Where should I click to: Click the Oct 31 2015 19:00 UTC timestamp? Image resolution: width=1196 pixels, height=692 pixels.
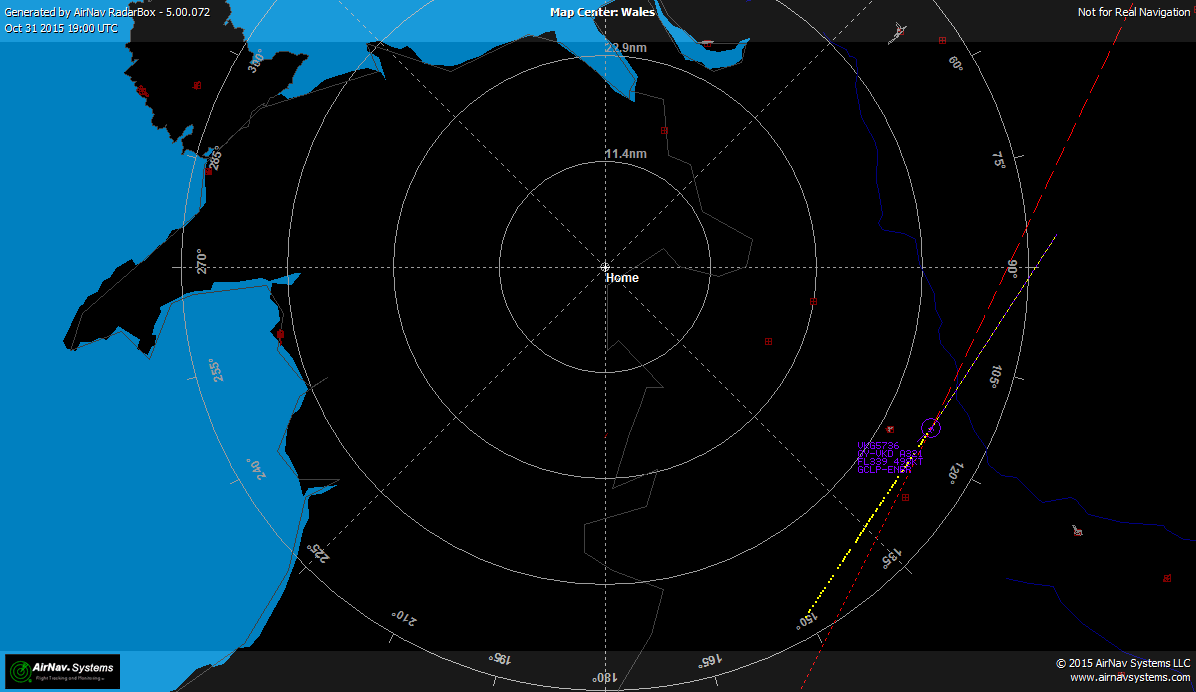tap(61, 28)
